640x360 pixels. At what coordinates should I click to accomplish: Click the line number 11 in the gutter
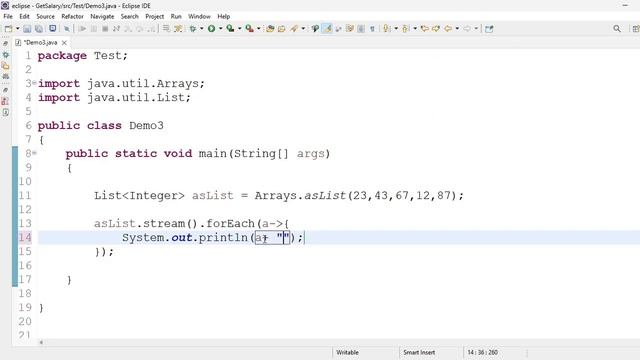click(x=24, y=196)
